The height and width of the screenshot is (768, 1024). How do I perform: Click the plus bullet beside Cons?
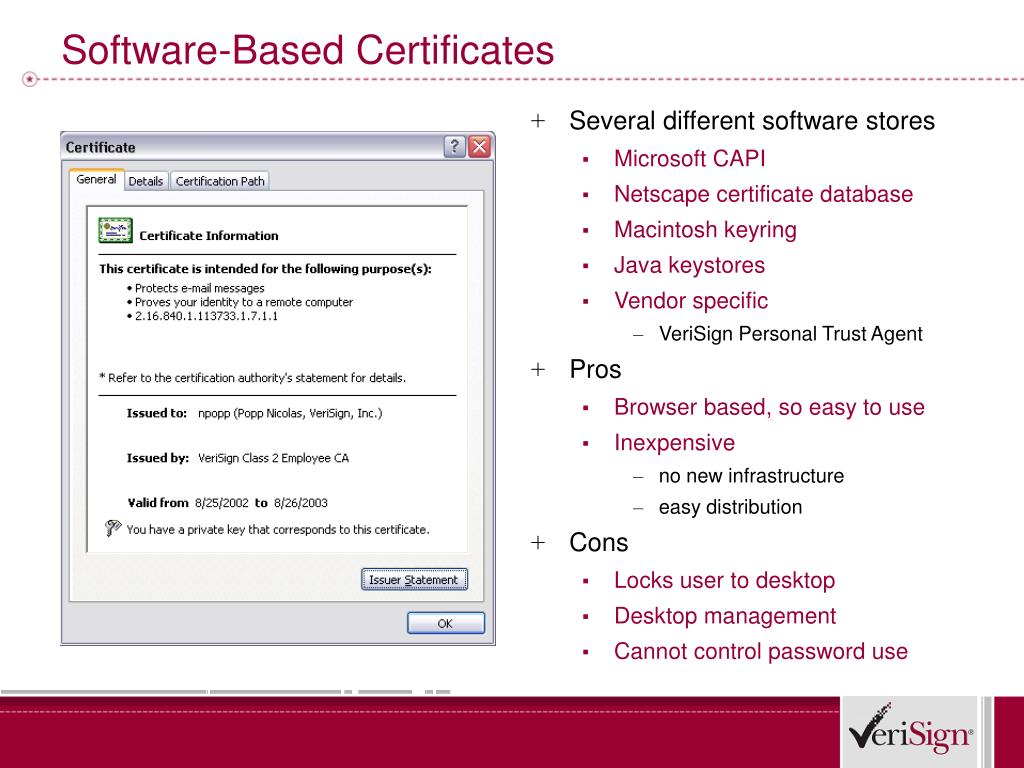(539, 543)
